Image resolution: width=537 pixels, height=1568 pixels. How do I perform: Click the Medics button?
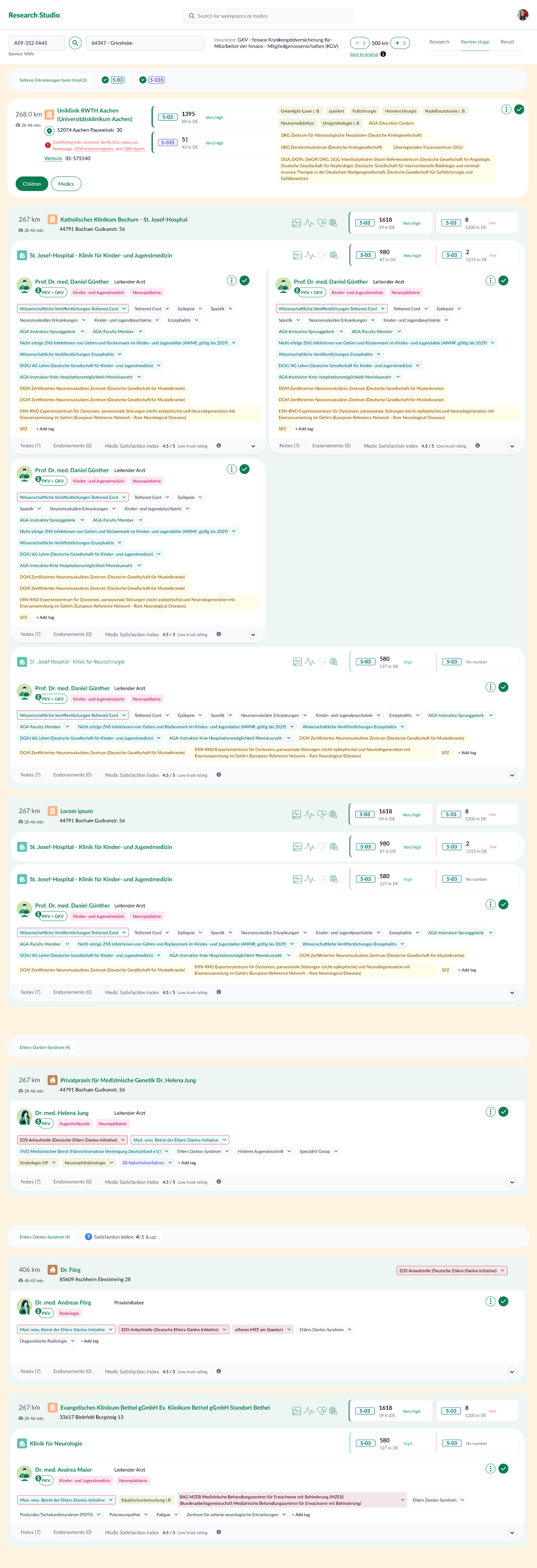pyautogui.click(x=66, y=184)
